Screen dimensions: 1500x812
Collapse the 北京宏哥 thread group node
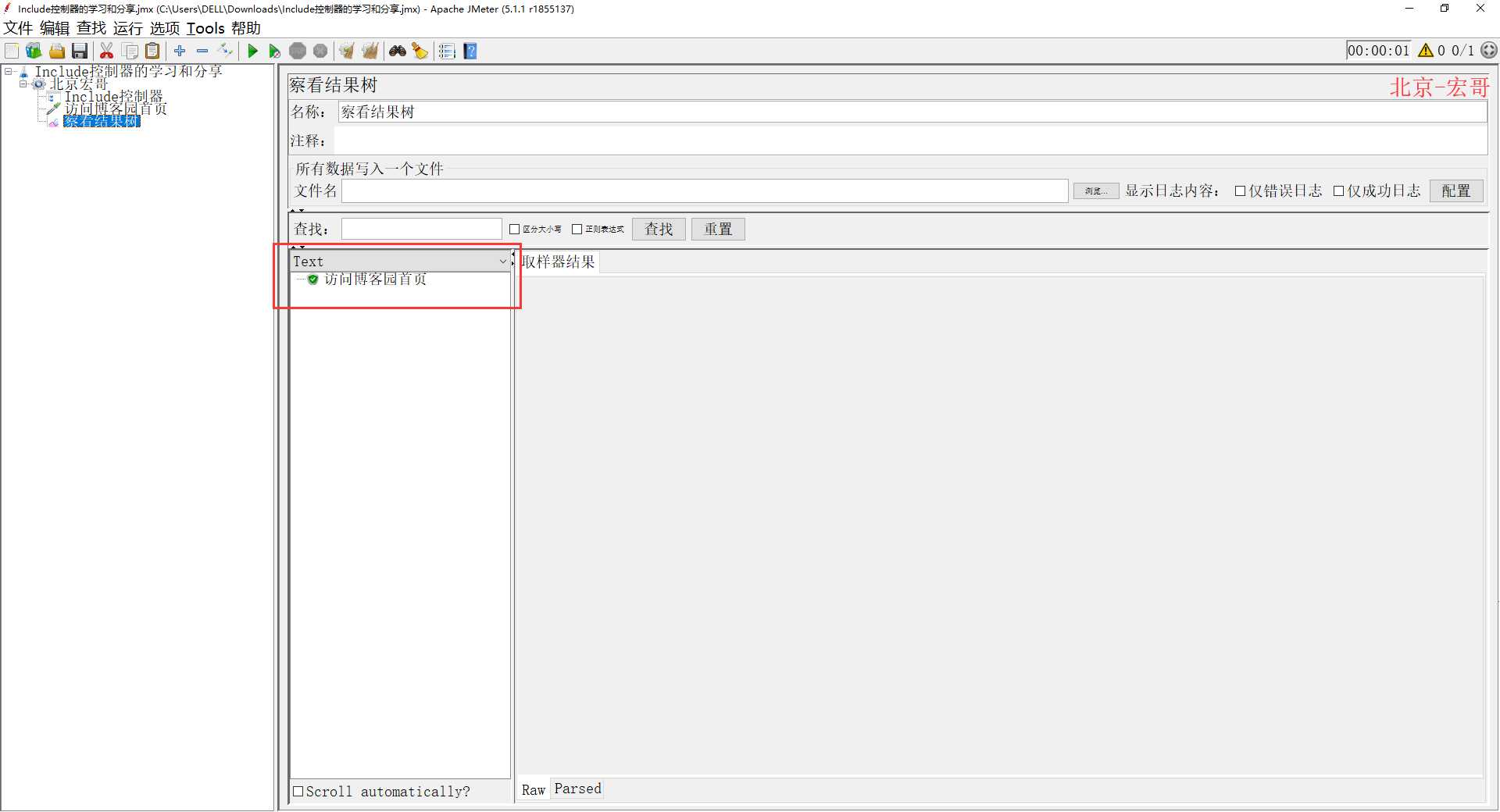tap(23, 84)
